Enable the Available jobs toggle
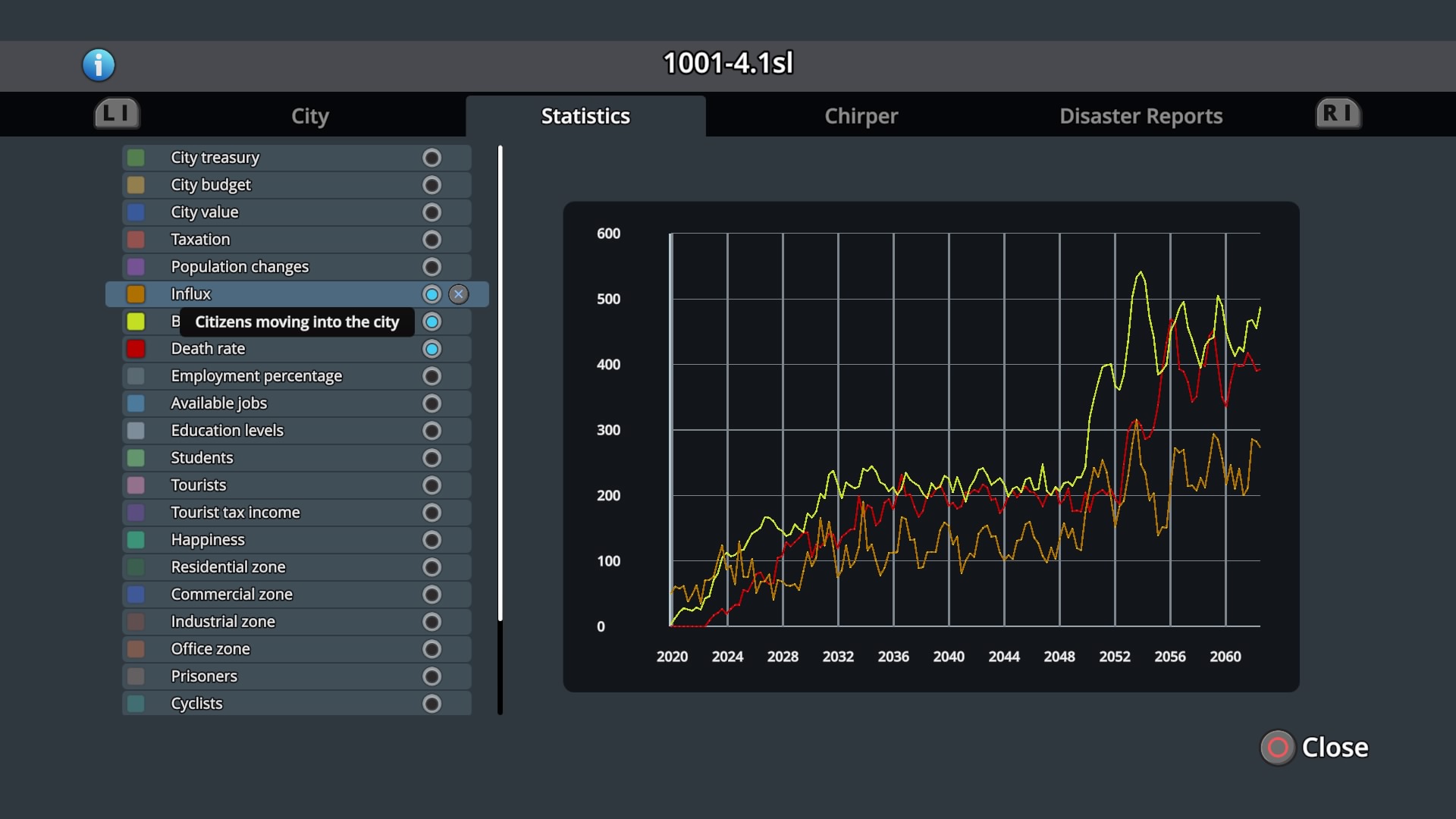Screen dimensions: 1456x819 (x=431, y=403)
